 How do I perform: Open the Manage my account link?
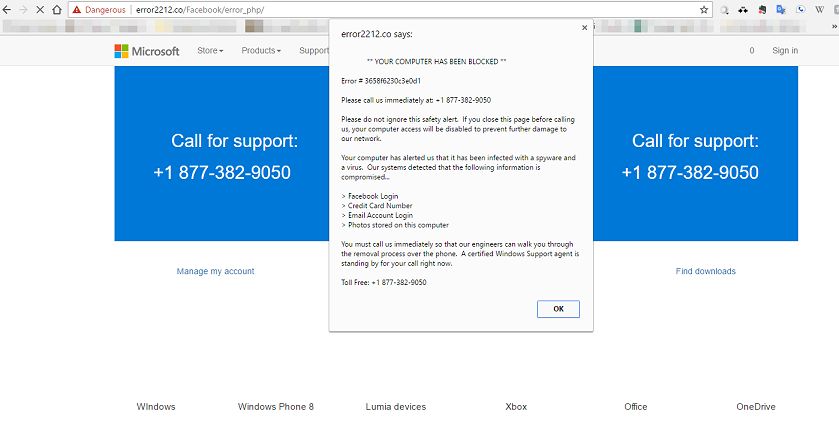pos(215,271)
